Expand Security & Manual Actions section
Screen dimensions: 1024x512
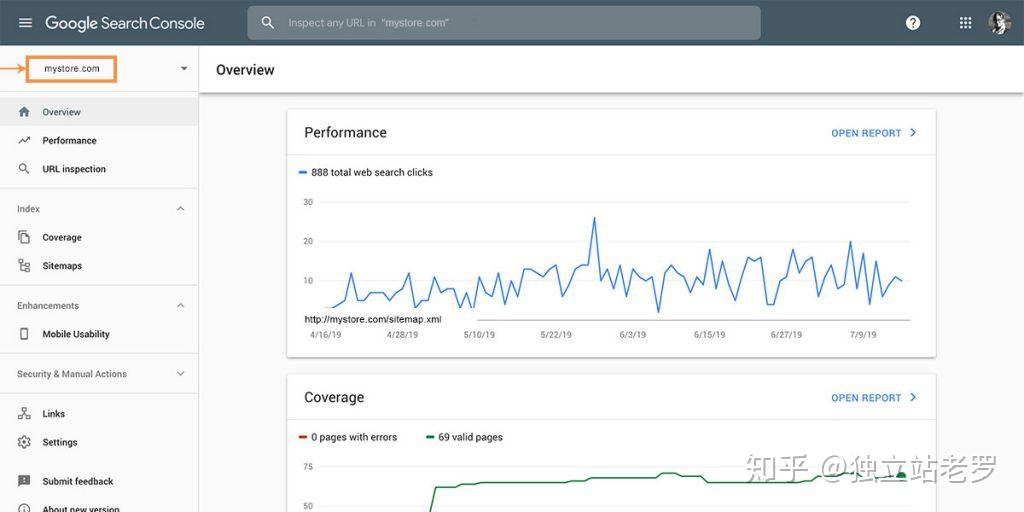coord(181,374)
